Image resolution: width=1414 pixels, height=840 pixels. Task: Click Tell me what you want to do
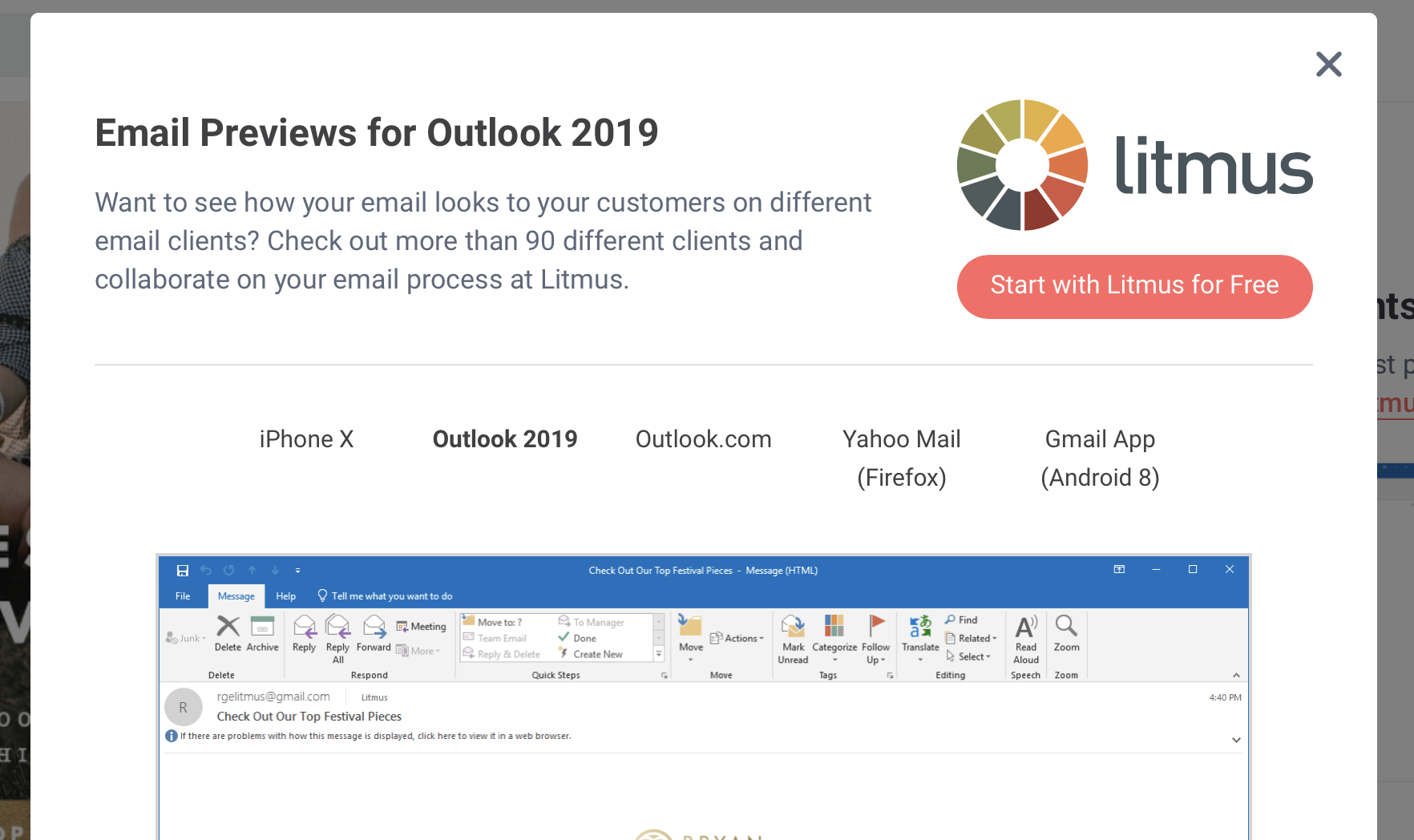385,596
